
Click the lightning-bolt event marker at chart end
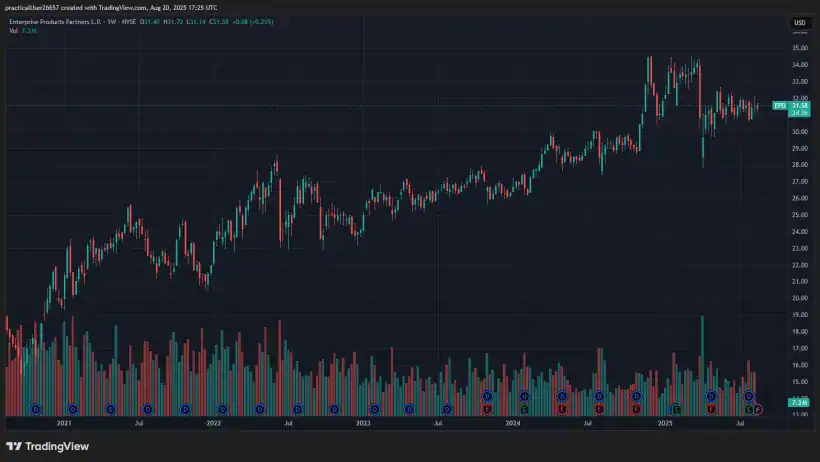(758, 409)
